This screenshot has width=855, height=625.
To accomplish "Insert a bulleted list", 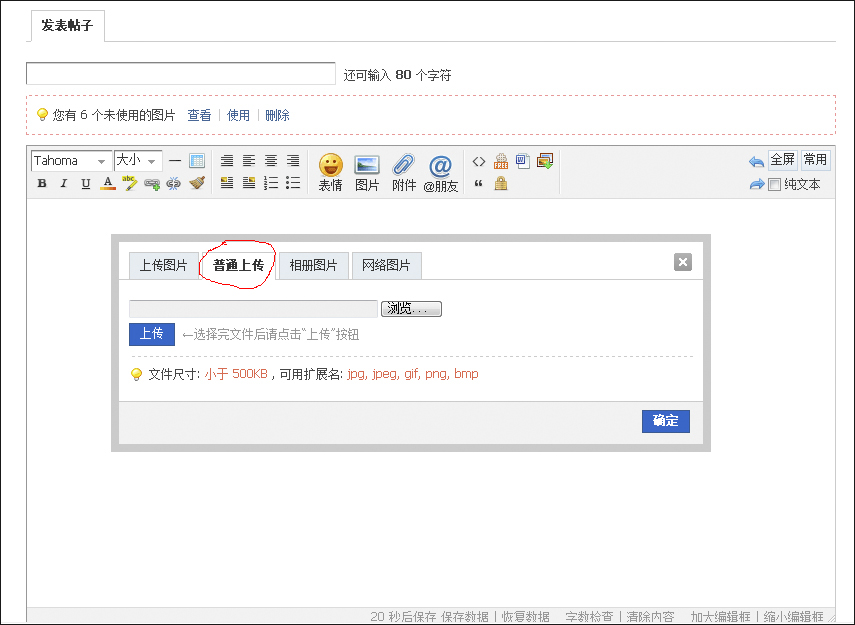I will [x=293, y=183].
